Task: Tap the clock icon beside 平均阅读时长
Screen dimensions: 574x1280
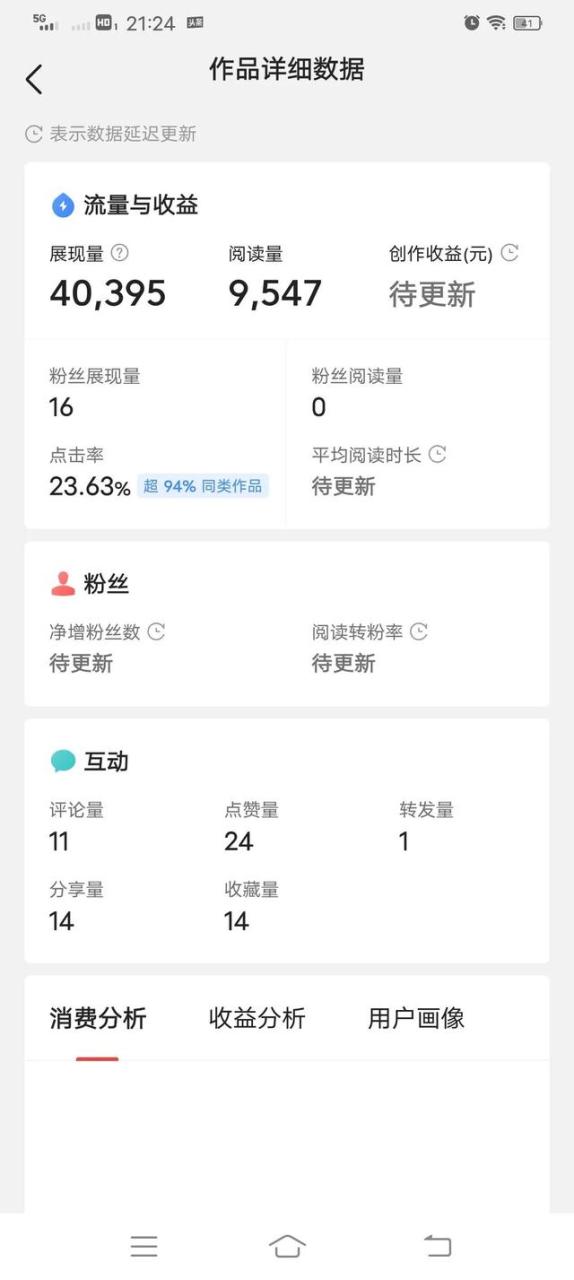Action: pos(437,454)
